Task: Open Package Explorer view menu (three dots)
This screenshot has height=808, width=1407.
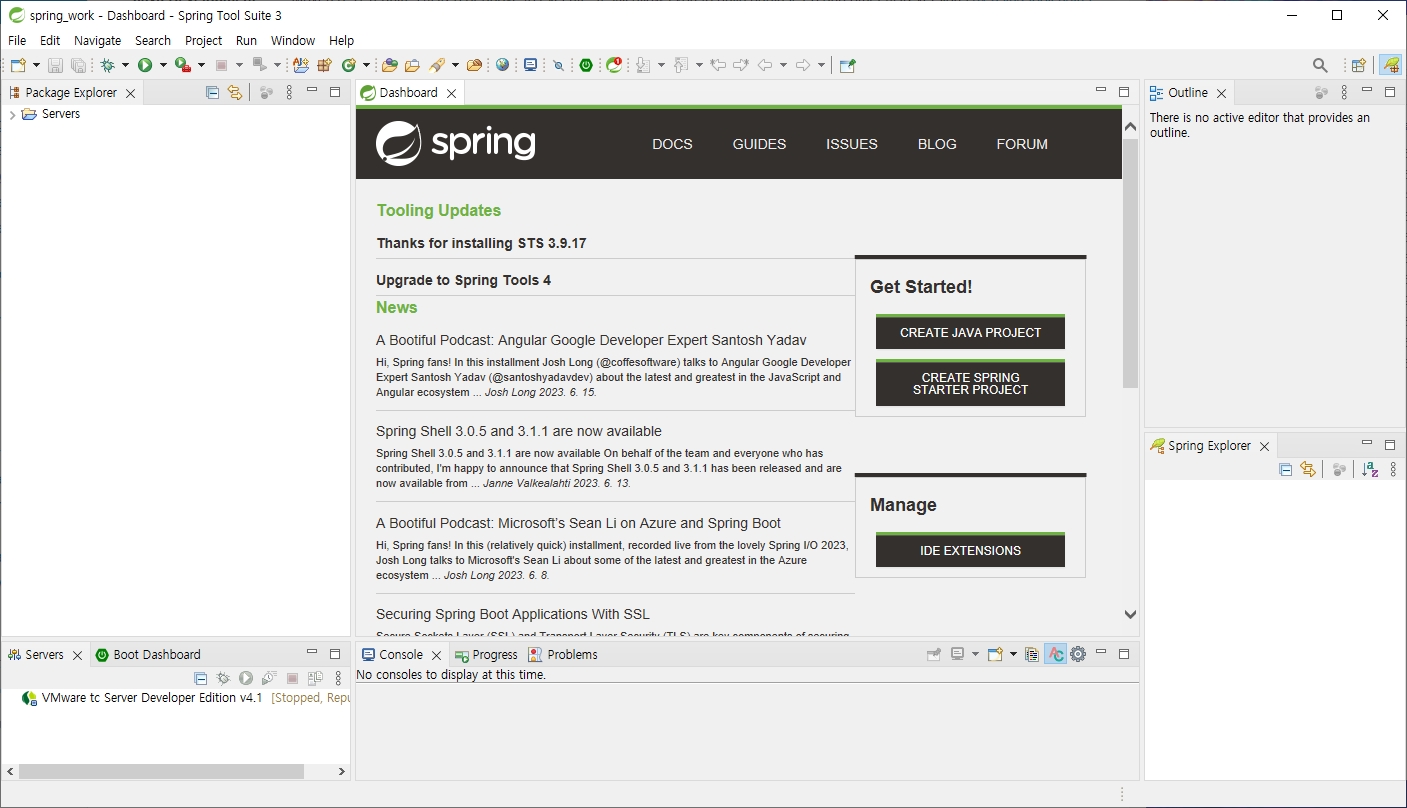Action: [x=290, y=92]
